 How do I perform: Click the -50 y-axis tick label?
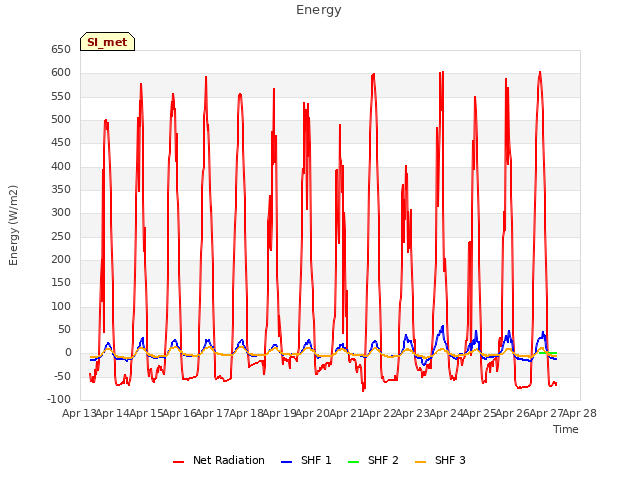tap(62, 376)
